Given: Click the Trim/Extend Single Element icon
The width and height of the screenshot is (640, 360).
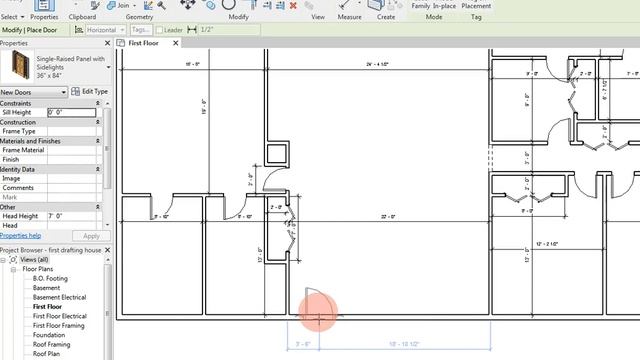Looking at the screenshot, I should 267,5.
